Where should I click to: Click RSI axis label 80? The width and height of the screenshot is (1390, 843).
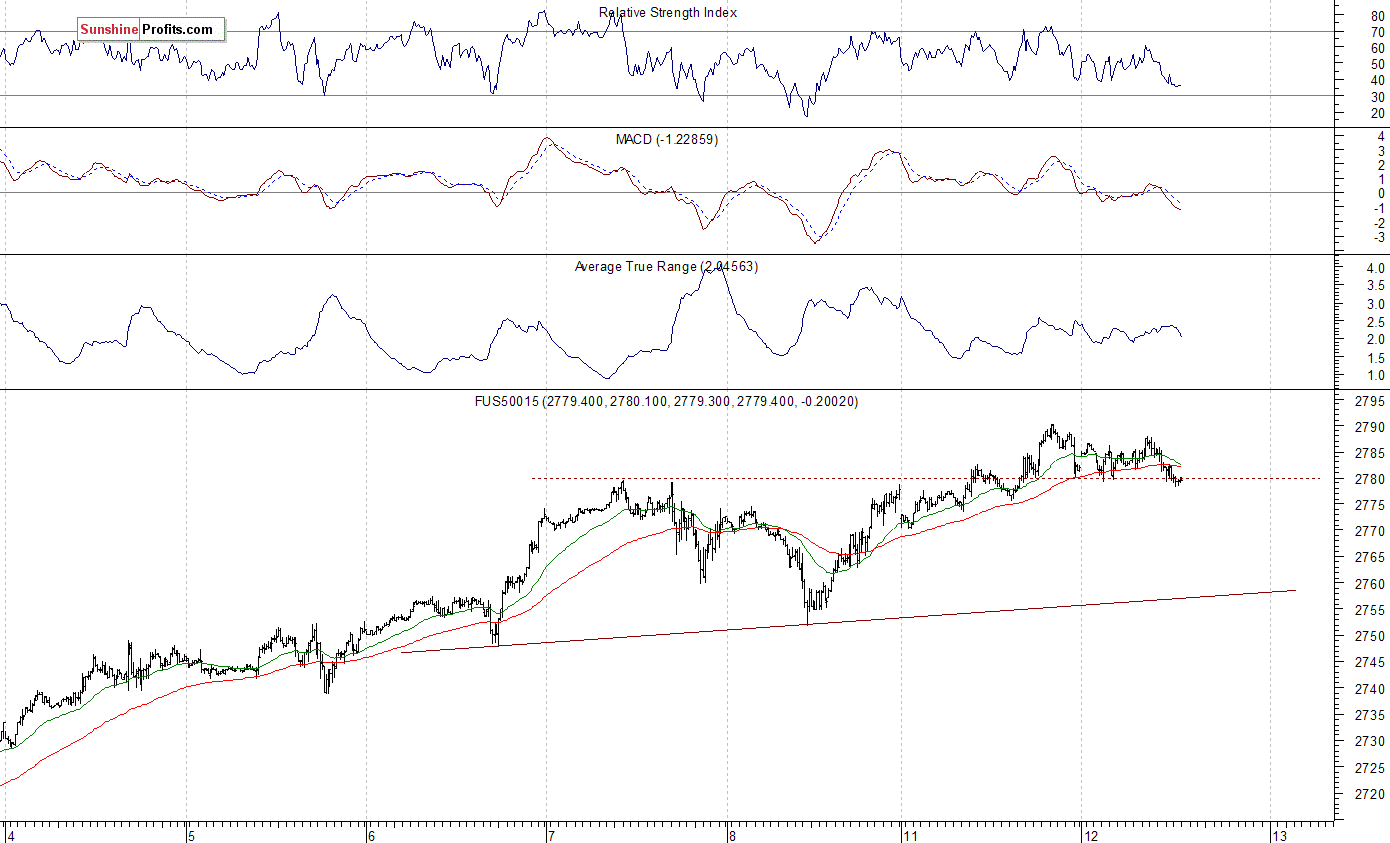click(x=1377, y=15)
